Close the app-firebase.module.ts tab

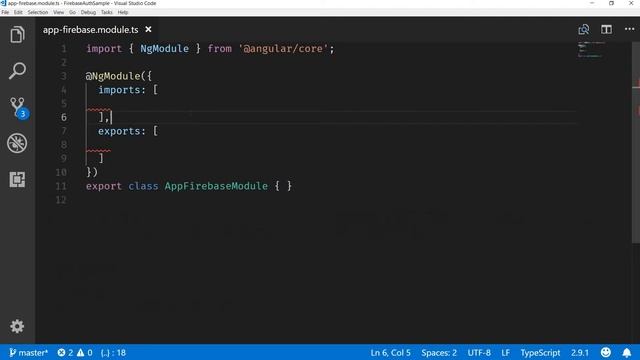[149, 29]
